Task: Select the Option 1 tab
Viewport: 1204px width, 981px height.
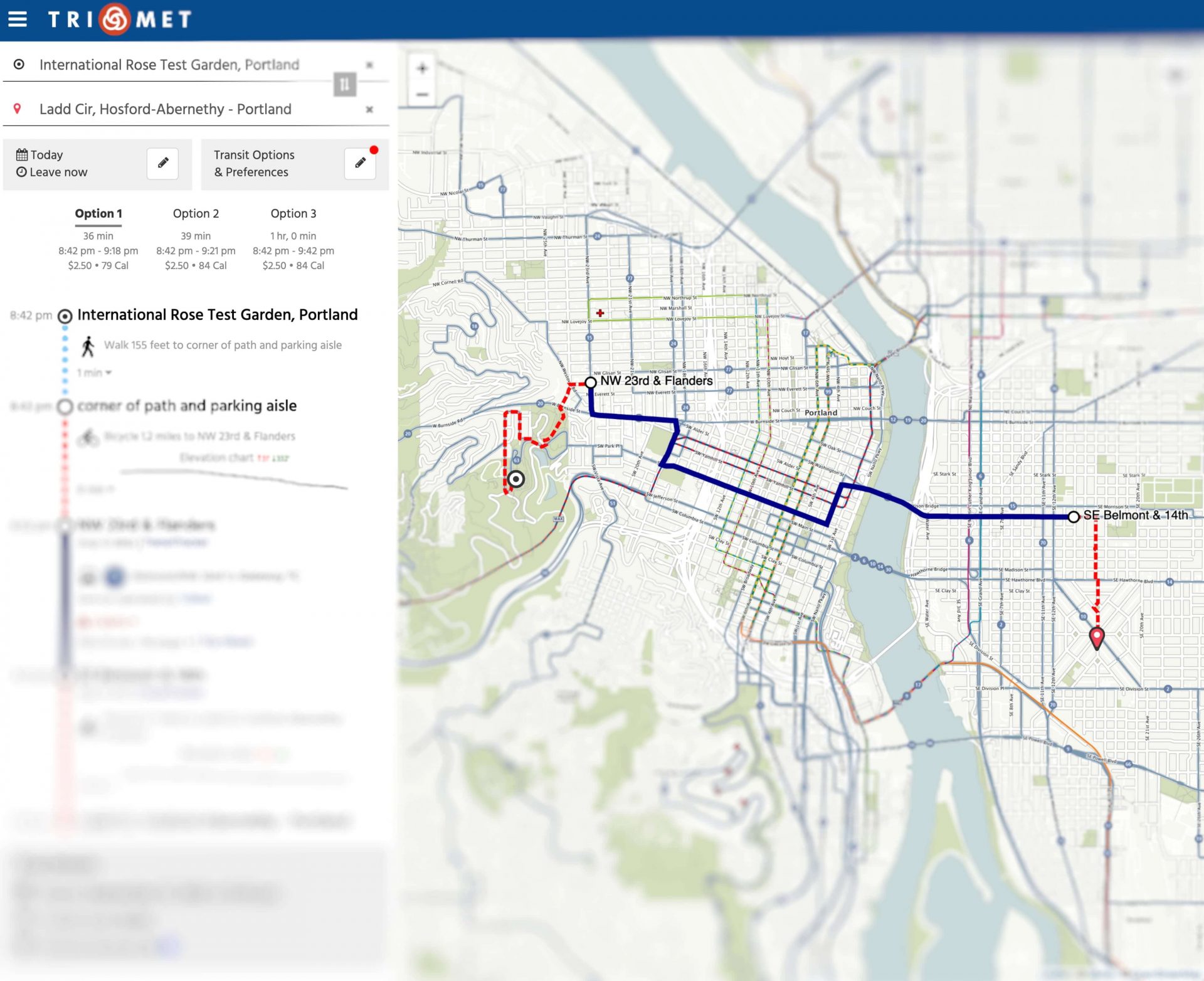Action: pos(98,213)
